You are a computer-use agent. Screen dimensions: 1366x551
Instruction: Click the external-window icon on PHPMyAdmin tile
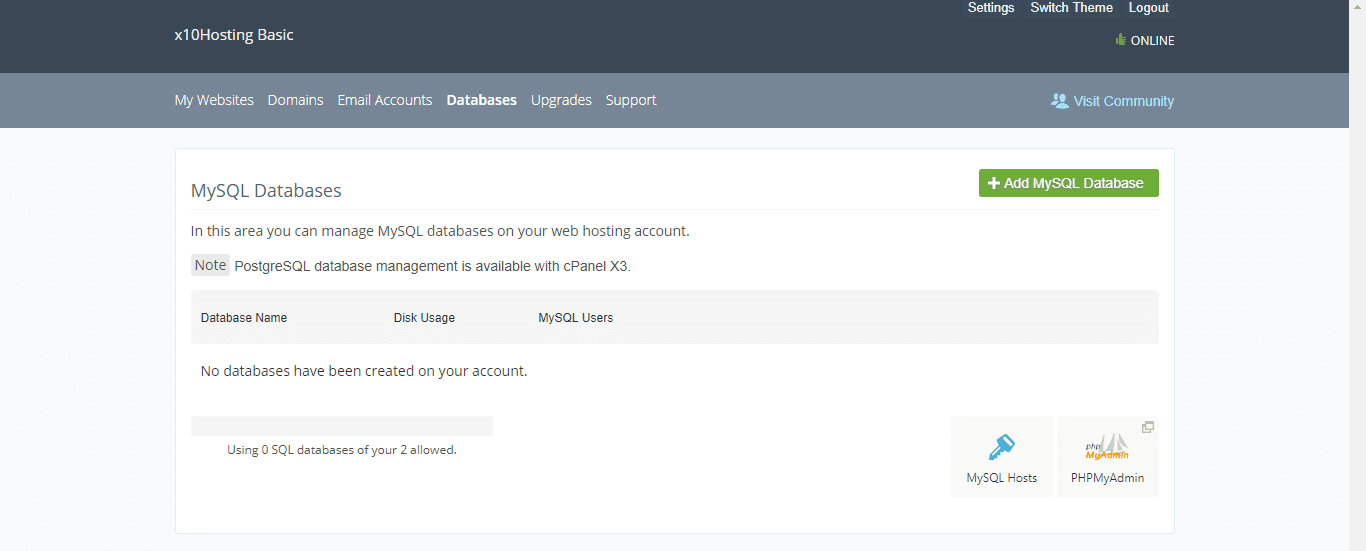coord(1148,427)
